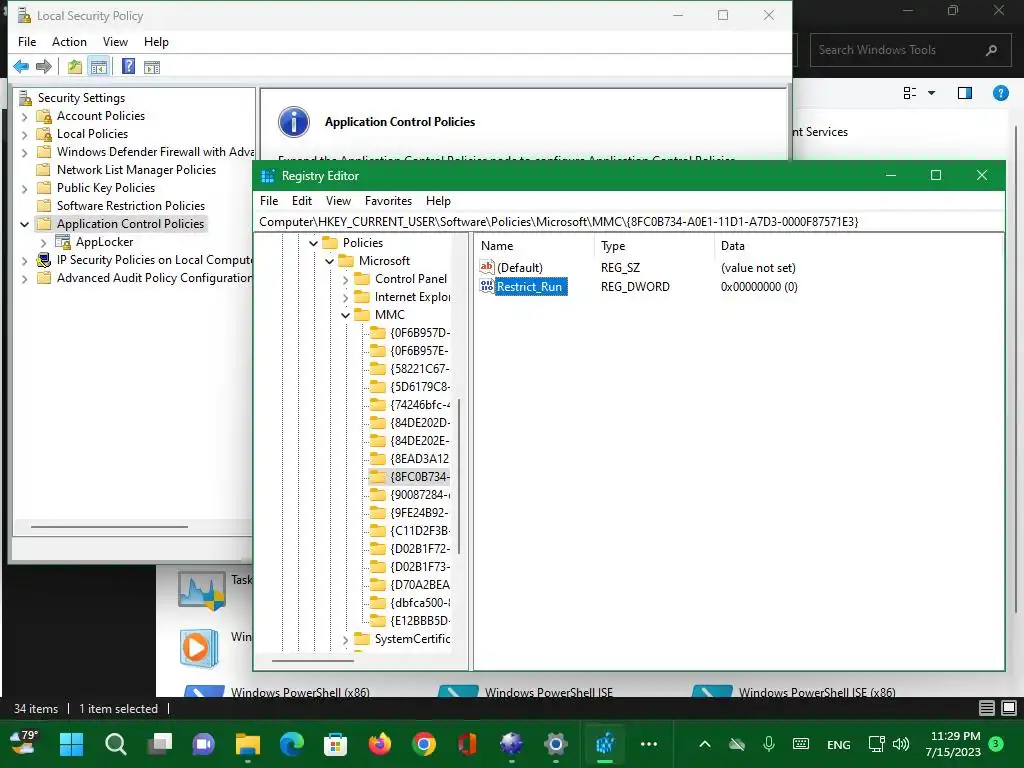This screenshot has width=1024, height=768.
Task: Select Network List Manager Policies node
Action: click(x=136, y=170)
